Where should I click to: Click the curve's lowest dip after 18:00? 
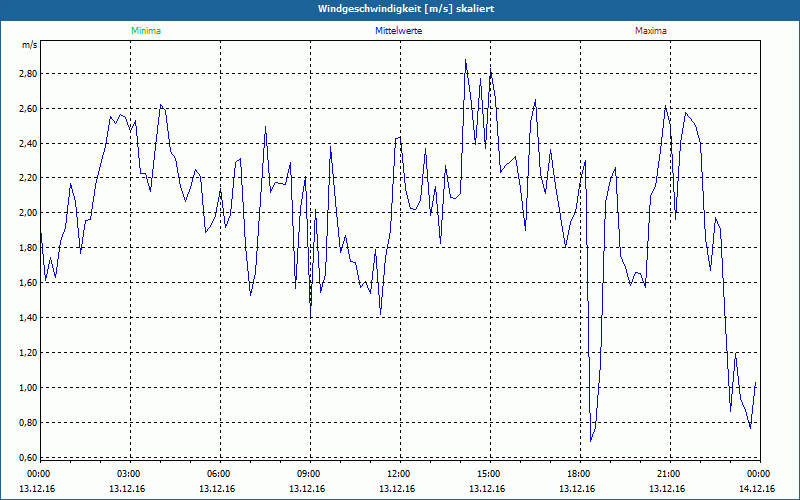tap(591, 441)
